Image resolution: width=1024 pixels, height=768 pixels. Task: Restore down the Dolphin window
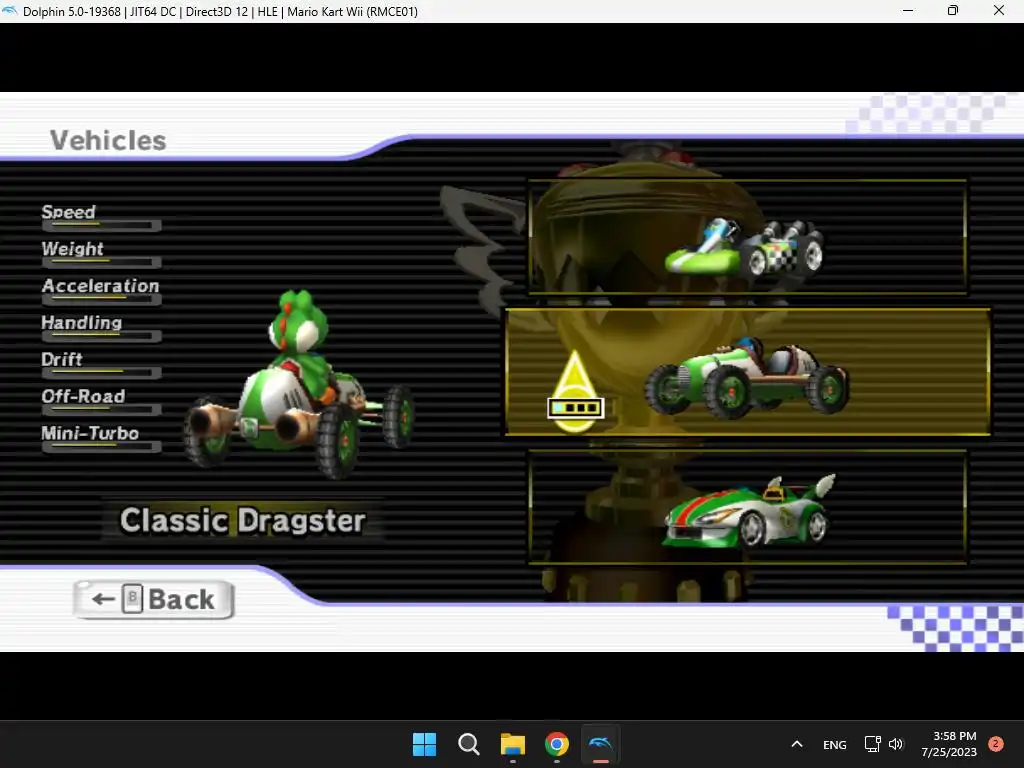[953, 10]
